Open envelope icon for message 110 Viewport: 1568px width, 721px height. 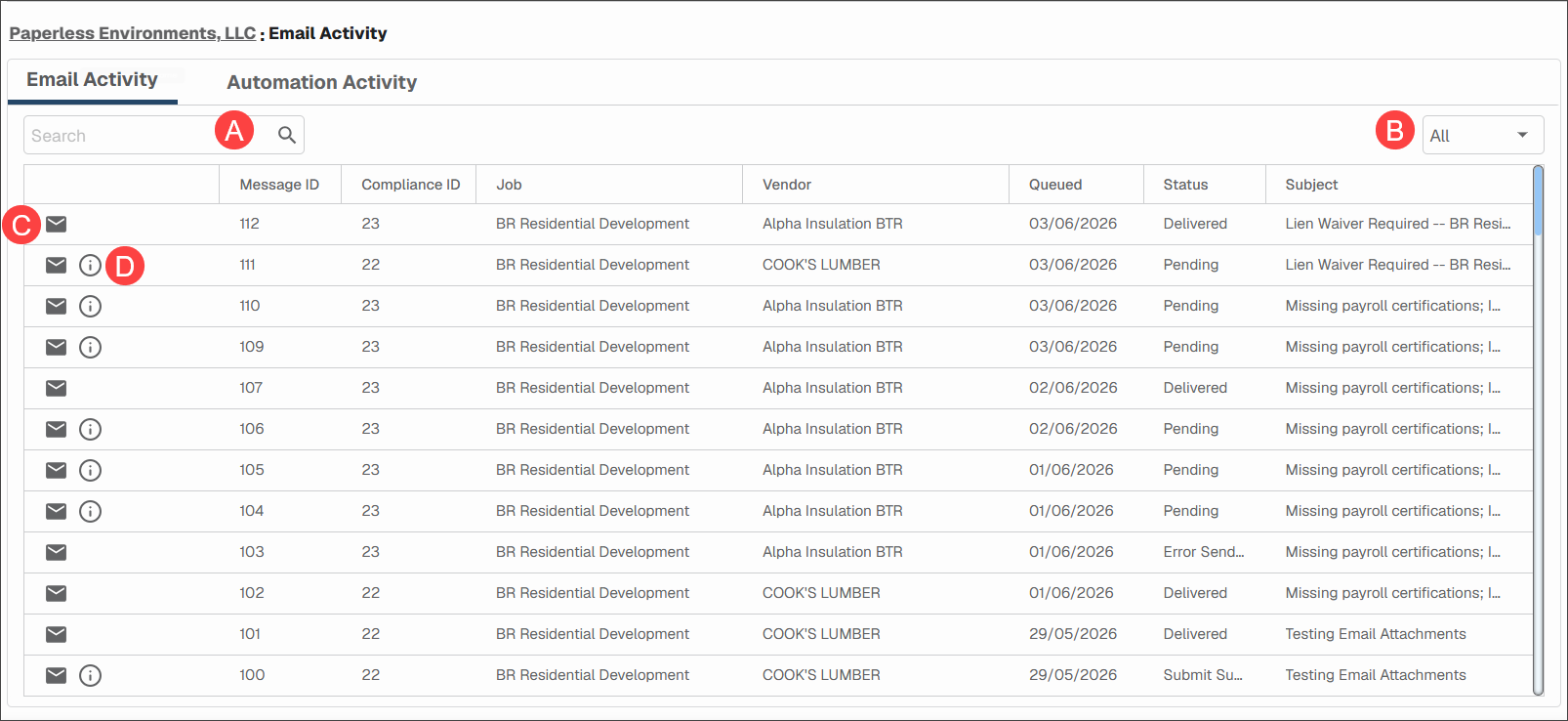[57, 306]
